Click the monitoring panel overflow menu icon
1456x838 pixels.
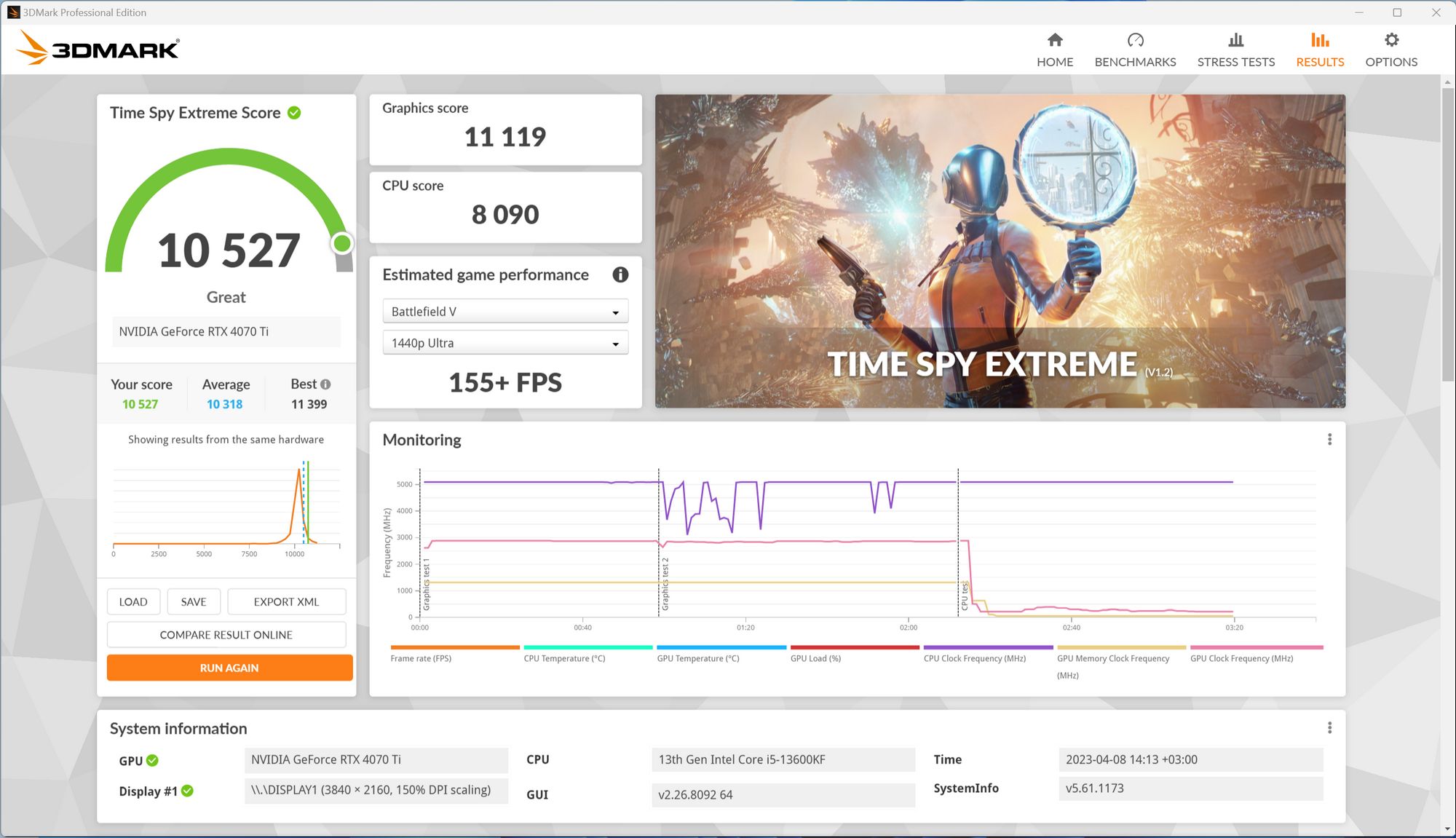click(x=1330, y=439)
